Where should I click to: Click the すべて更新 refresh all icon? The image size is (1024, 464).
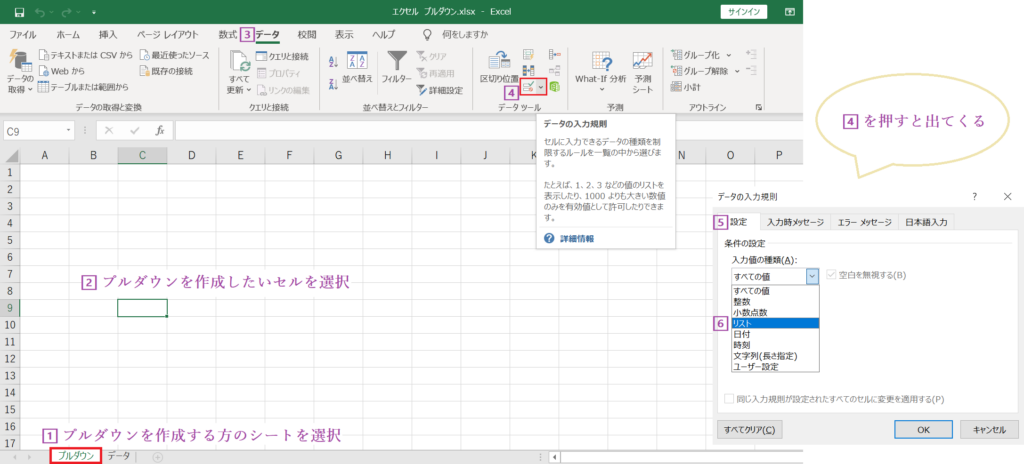point(239,62)
